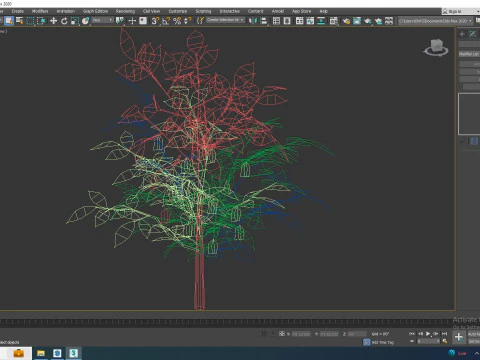Open the Customize menu
480x360 pixels.
coord(178,11)
